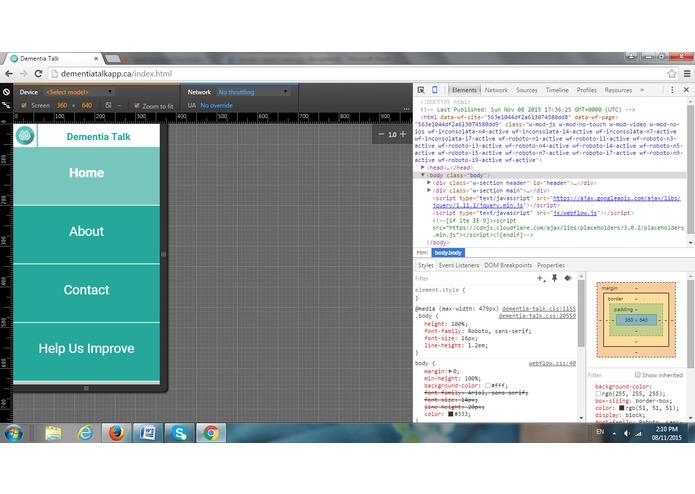Screen dimensions: 695x494
Task: Switch to the Sources tab
Action: pos(527,90)
